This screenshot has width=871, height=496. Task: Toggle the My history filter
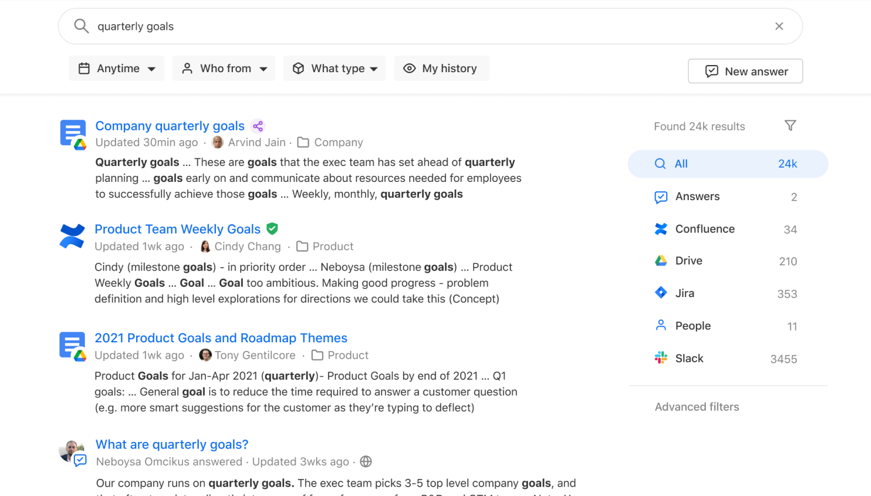point(440,69)
